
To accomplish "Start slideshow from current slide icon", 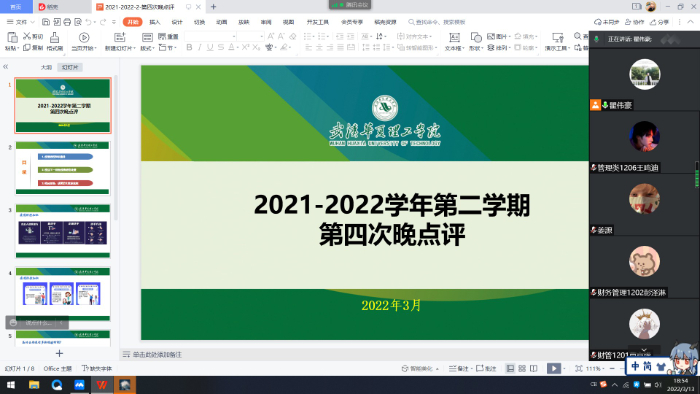I will click(x=84, y=37).
